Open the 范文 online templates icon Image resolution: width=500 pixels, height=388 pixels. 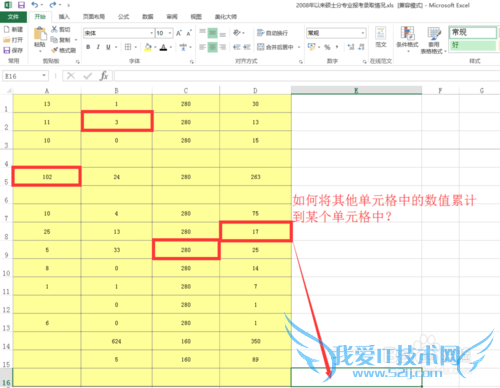[380, 33]
